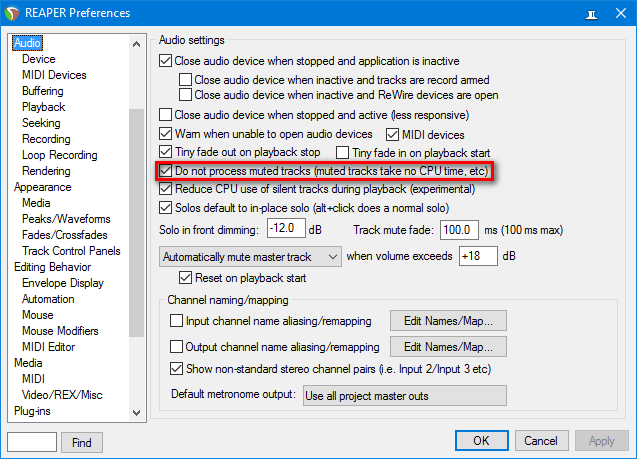This screenshot has width=637, height=459.
Task: Enable input channel name aliasing/remapping
Action: [x=177, y=321]
